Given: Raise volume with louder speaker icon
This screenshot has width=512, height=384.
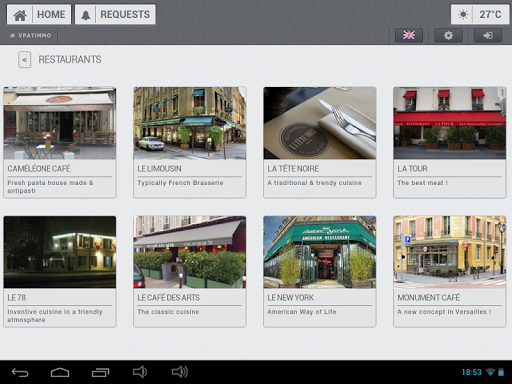Looking at the screenshot, I should pyautogui.click(x=180, y=372).
